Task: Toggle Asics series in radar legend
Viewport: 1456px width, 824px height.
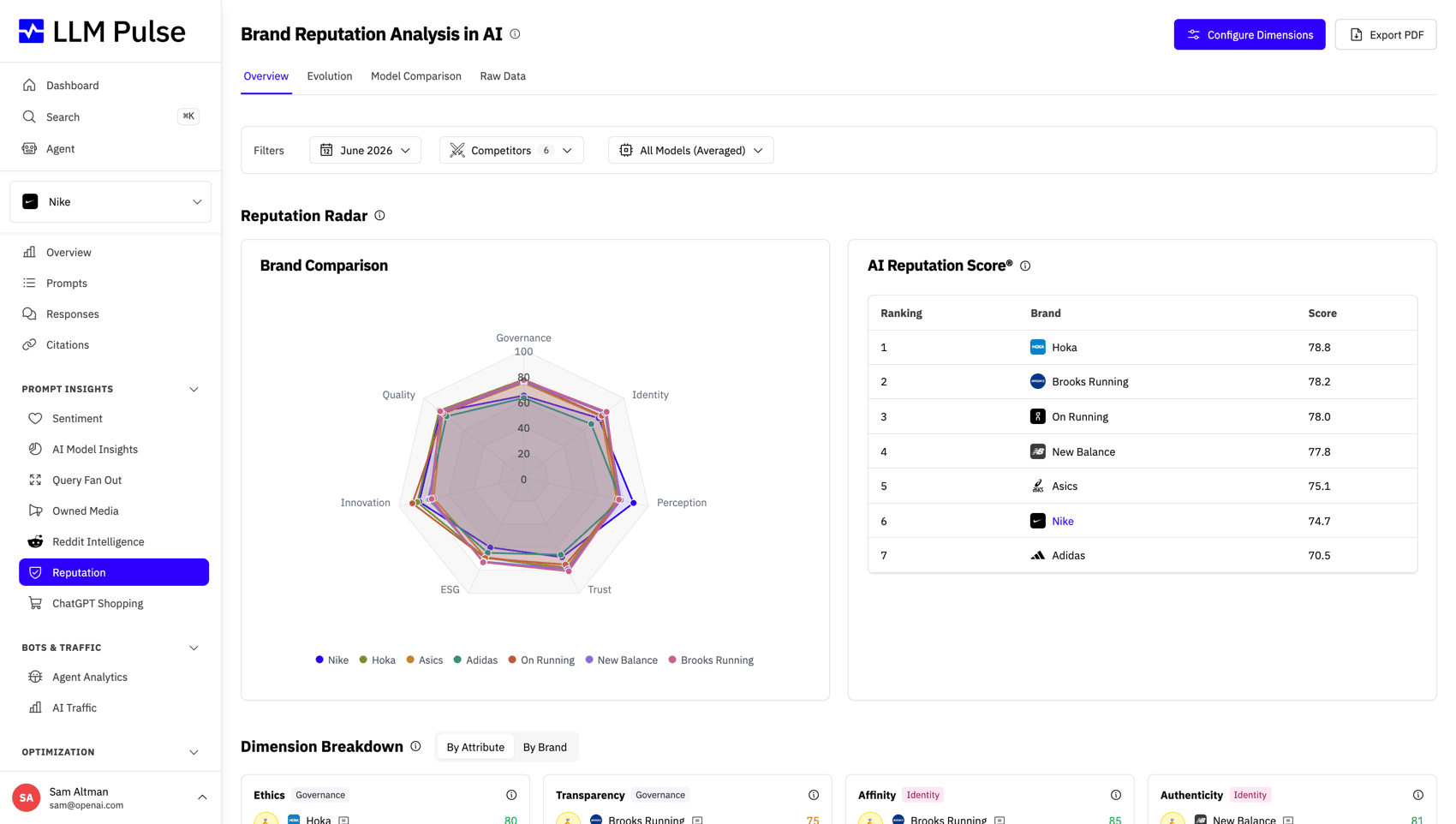Action: point(424,660)
